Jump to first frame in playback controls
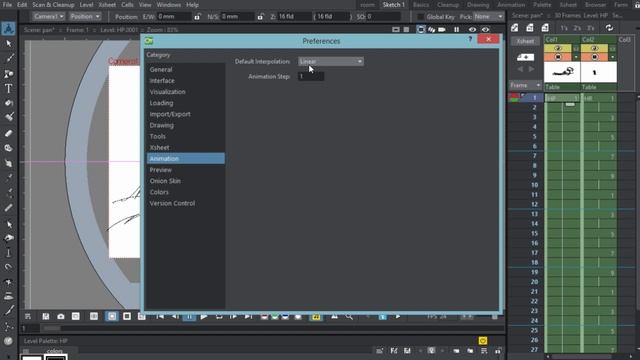This screenshot has width=640, height=360. coord(160,316)
